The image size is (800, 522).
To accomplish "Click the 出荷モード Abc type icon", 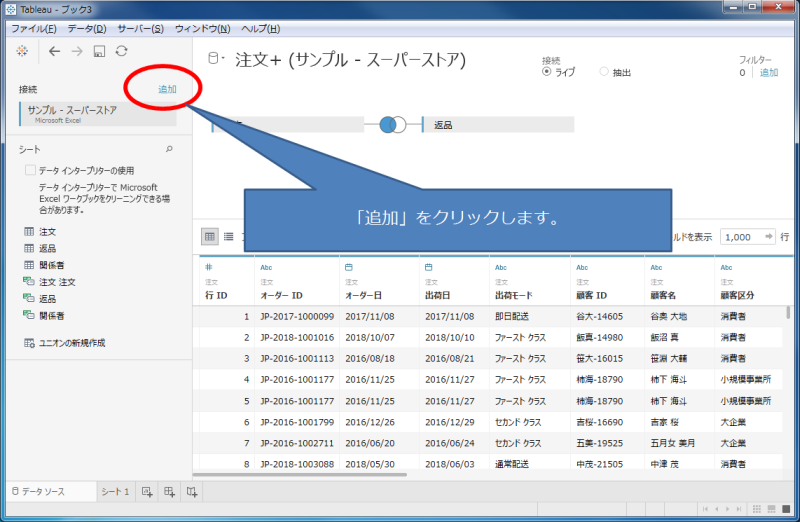I will coord(501,267).
